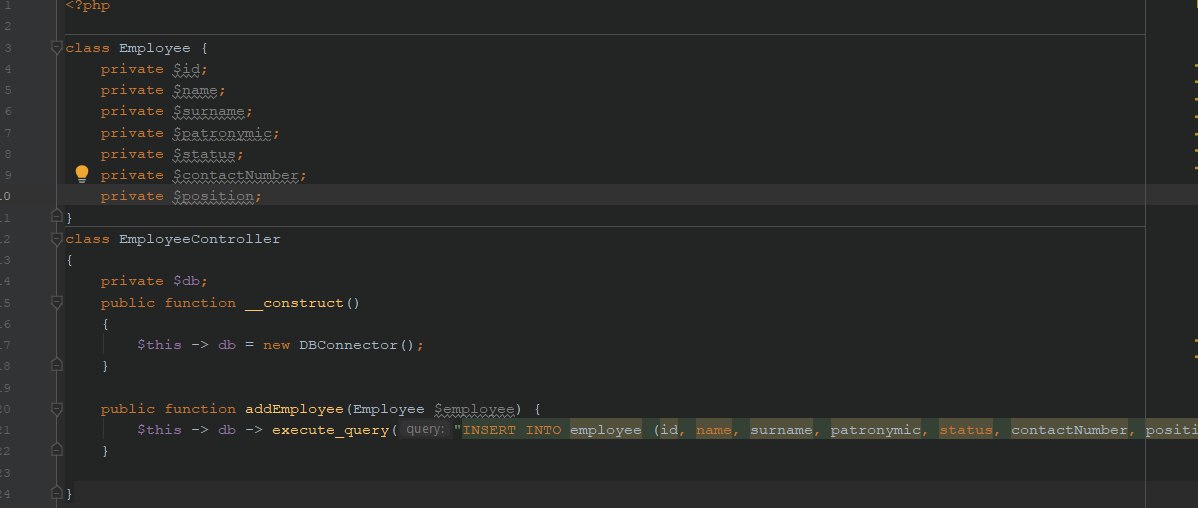Viewport: 1198px width, 508px height.
Task: Click 'contactNumber' column in the SQL string
Action: [1069, 430]
